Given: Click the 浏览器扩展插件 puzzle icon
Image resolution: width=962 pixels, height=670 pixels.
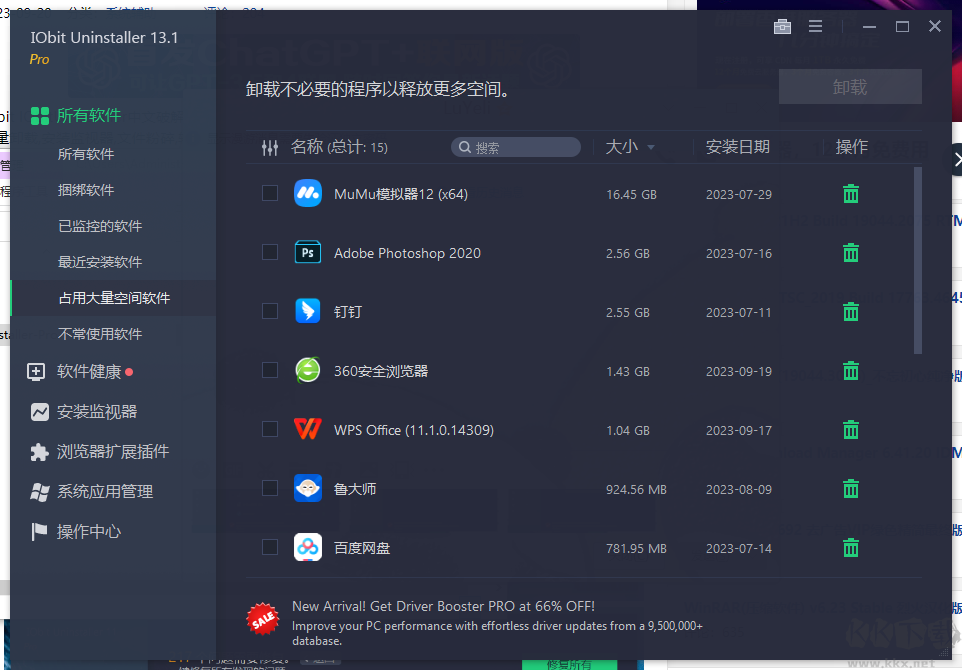Looking at the screenshot, I should click(x=40, y=452).
